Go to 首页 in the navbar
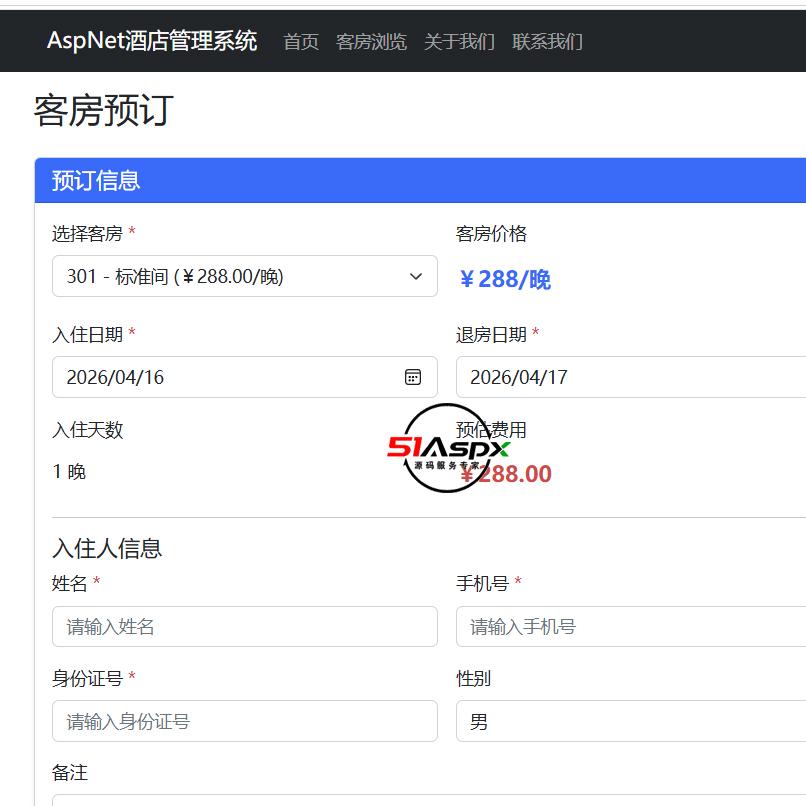The image size is (806, 806). click(x=301, y=42)
